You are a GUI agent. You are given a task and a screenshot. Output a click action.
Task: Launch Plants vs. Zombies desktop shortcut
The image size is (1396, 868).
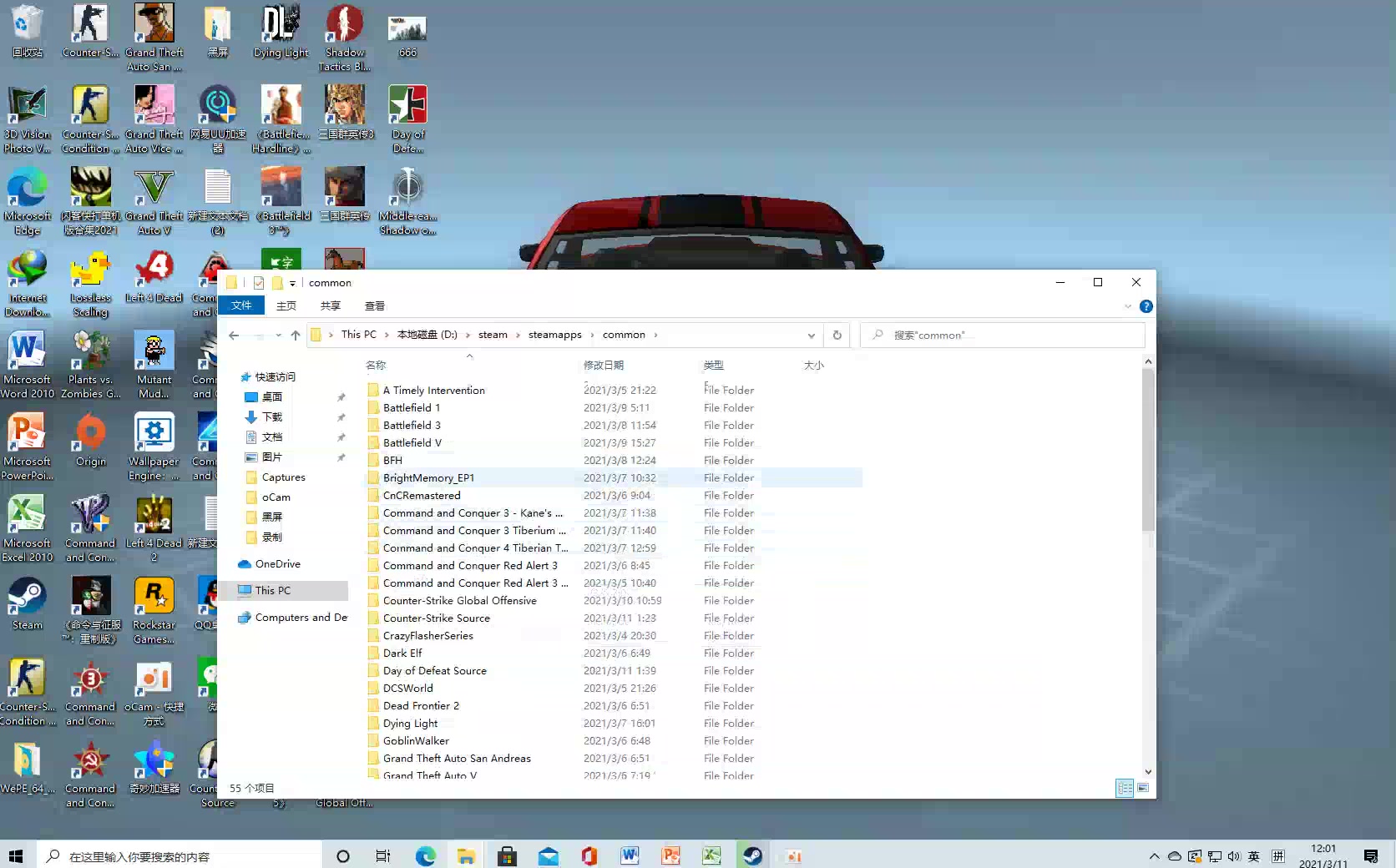pyautogui.click(x=90, y=365)
